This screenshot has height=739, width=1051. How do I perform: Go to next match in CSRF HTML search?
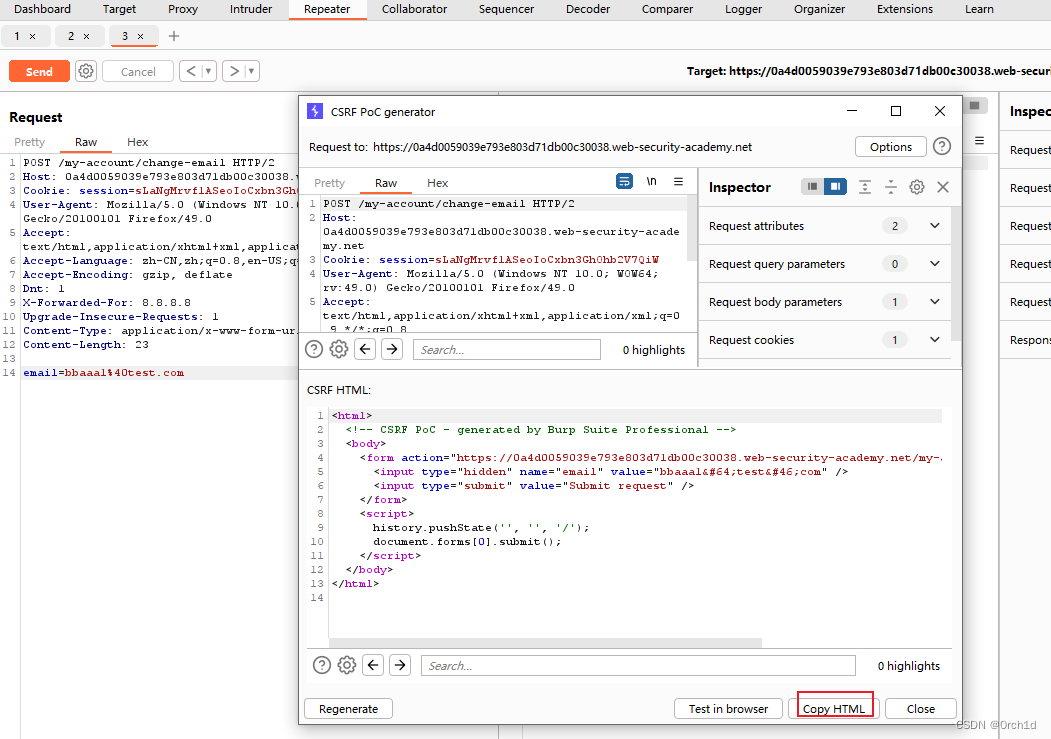coord(400,665)
